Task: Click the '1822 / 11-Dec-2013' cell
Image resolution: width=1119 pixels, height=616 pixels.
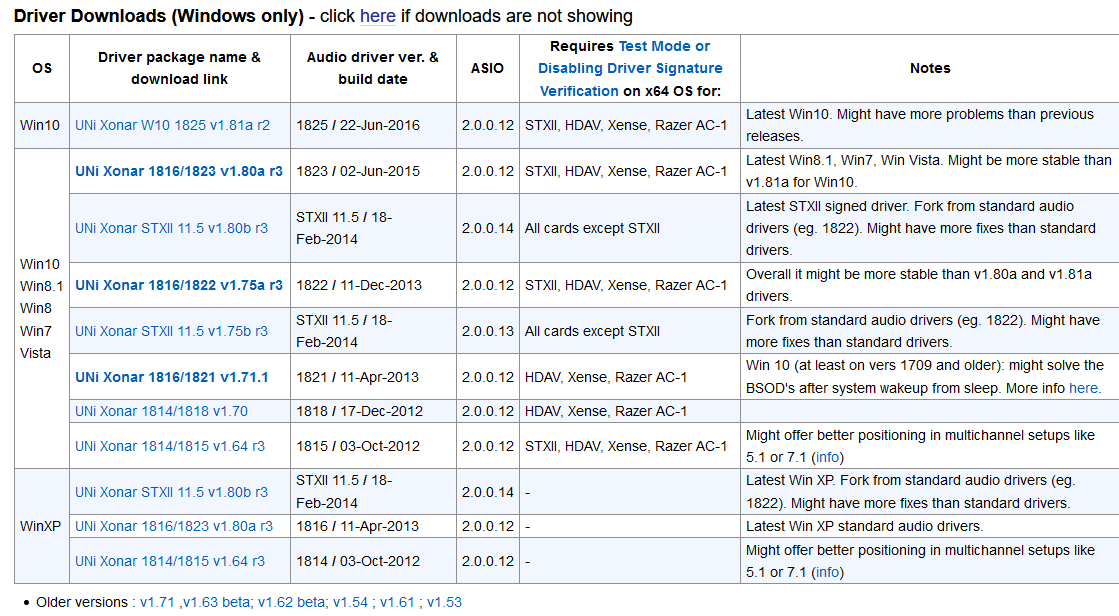Action: point(373,285)
